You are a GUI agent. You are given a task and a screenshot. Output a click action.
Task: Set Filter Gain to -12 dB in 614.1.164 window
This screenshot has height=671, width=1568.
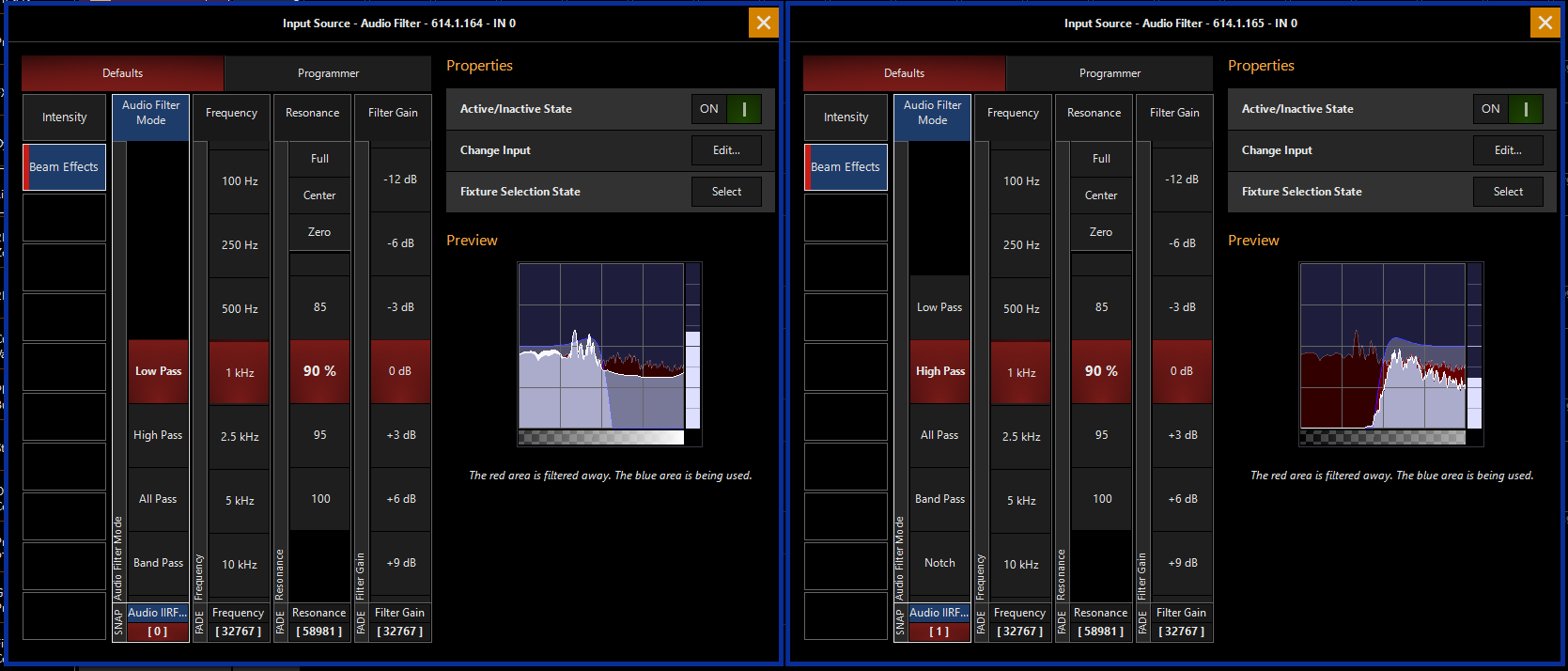(400, 179)
